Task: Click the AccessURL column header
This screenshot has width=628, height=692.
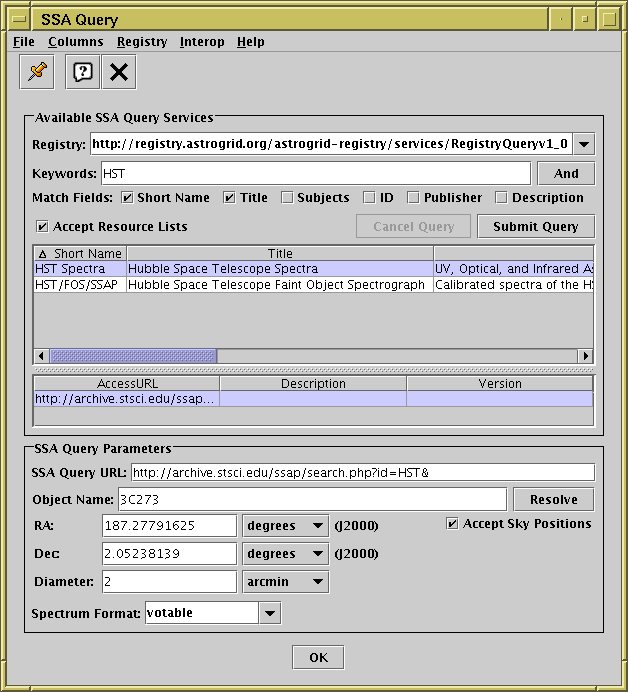Action: [127, 384]
